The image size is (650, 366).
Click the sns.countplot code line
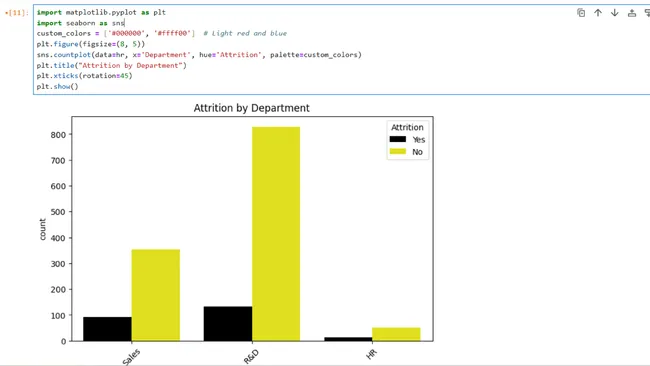[199, 55]
